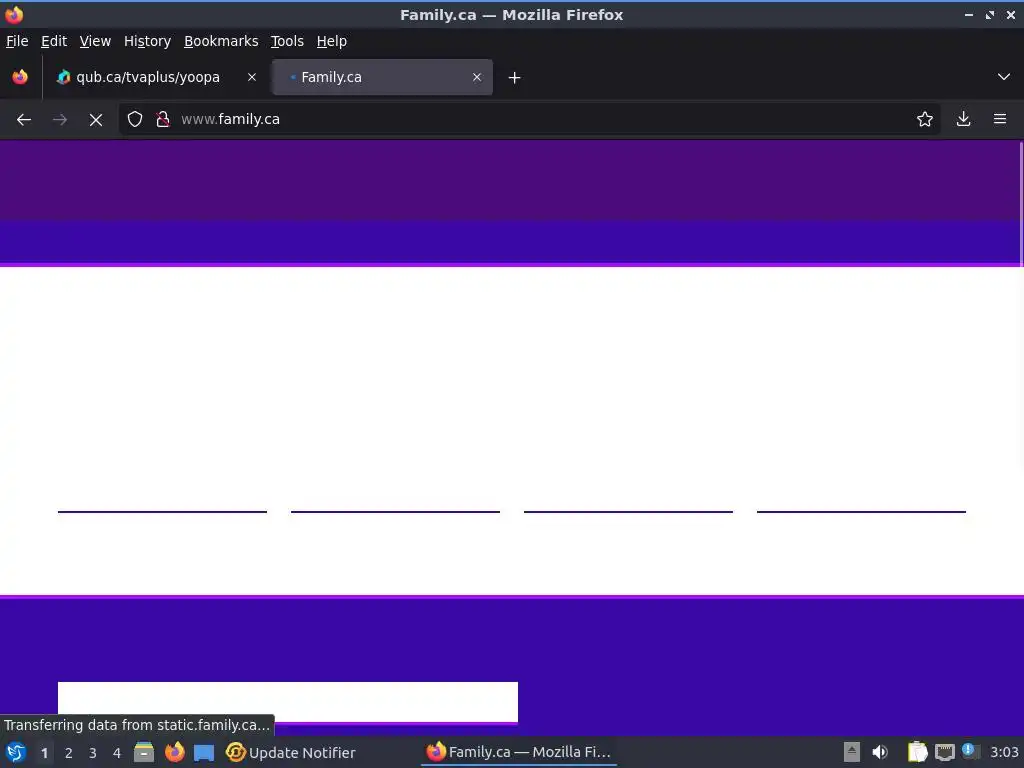Open the Bookmarks menu

click(221, 41)
